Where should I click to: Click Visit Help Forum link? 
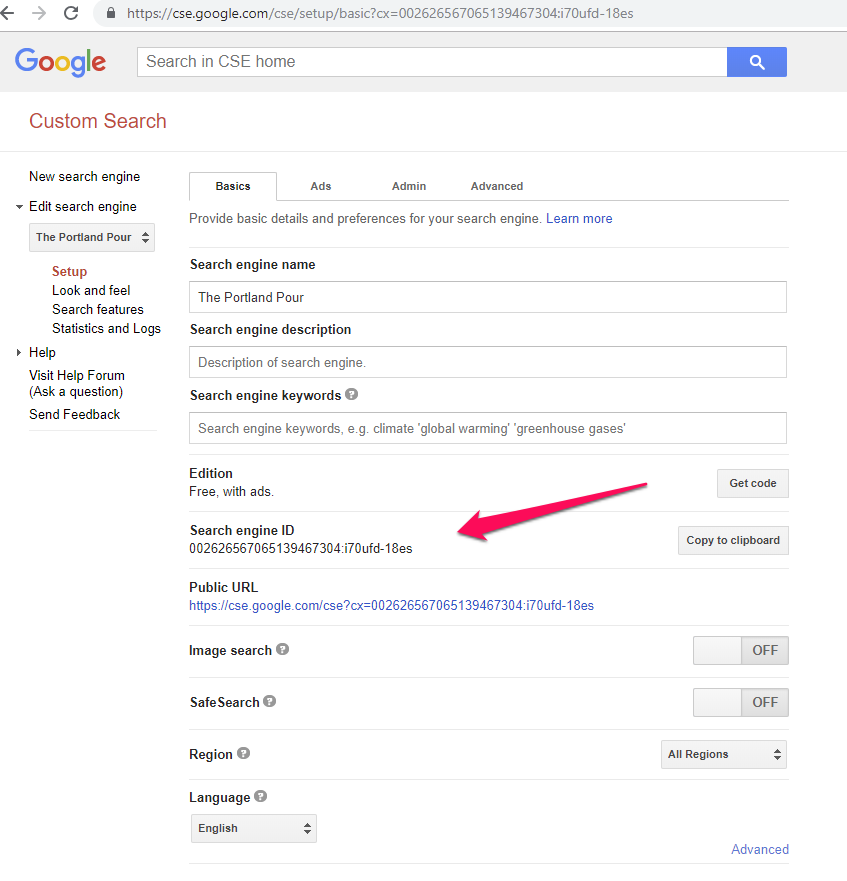pos(77,383)
